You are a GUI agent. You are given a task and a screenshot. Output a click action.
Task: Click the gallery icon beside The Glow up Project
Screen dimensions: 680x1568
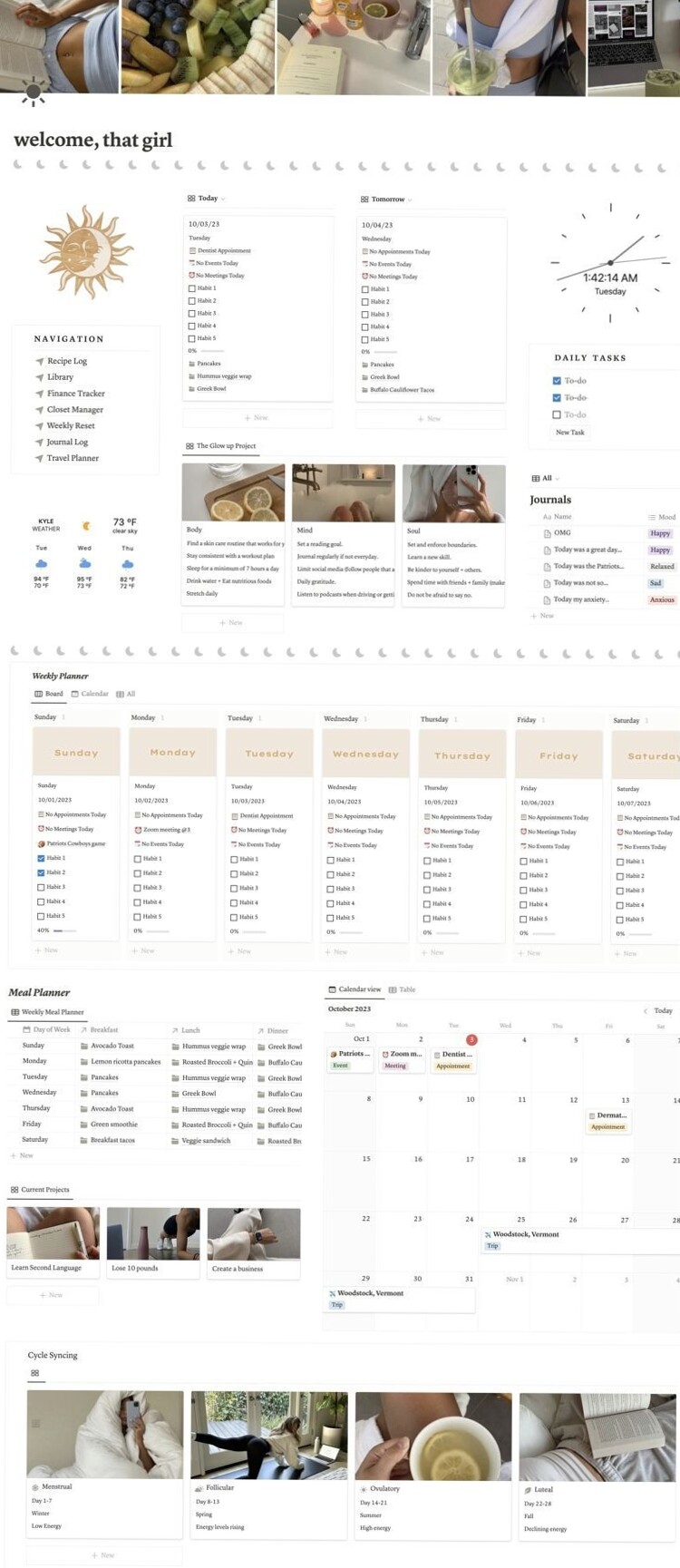coord(189,446)
